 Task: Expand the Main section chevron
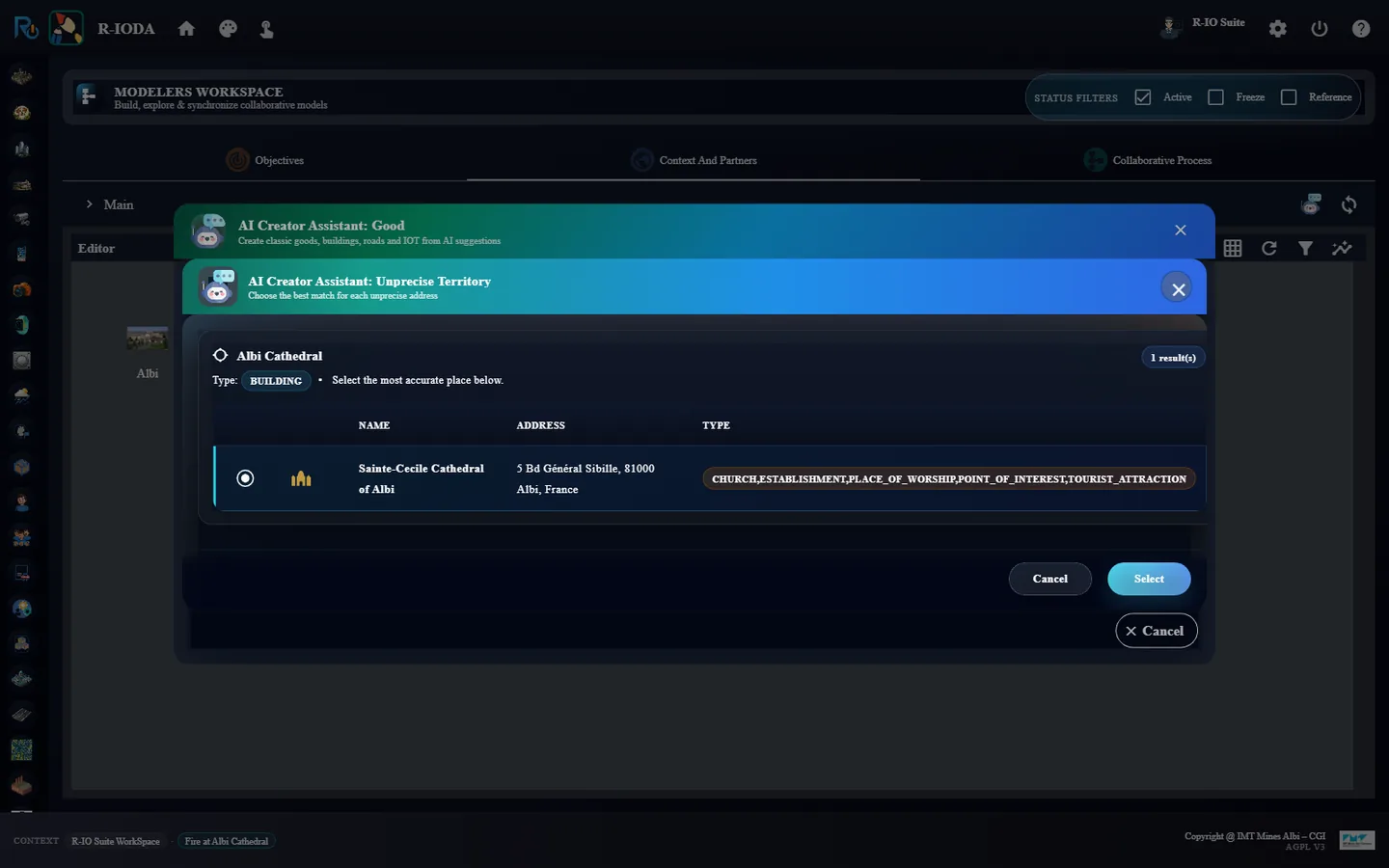click(x=90, y=204)
